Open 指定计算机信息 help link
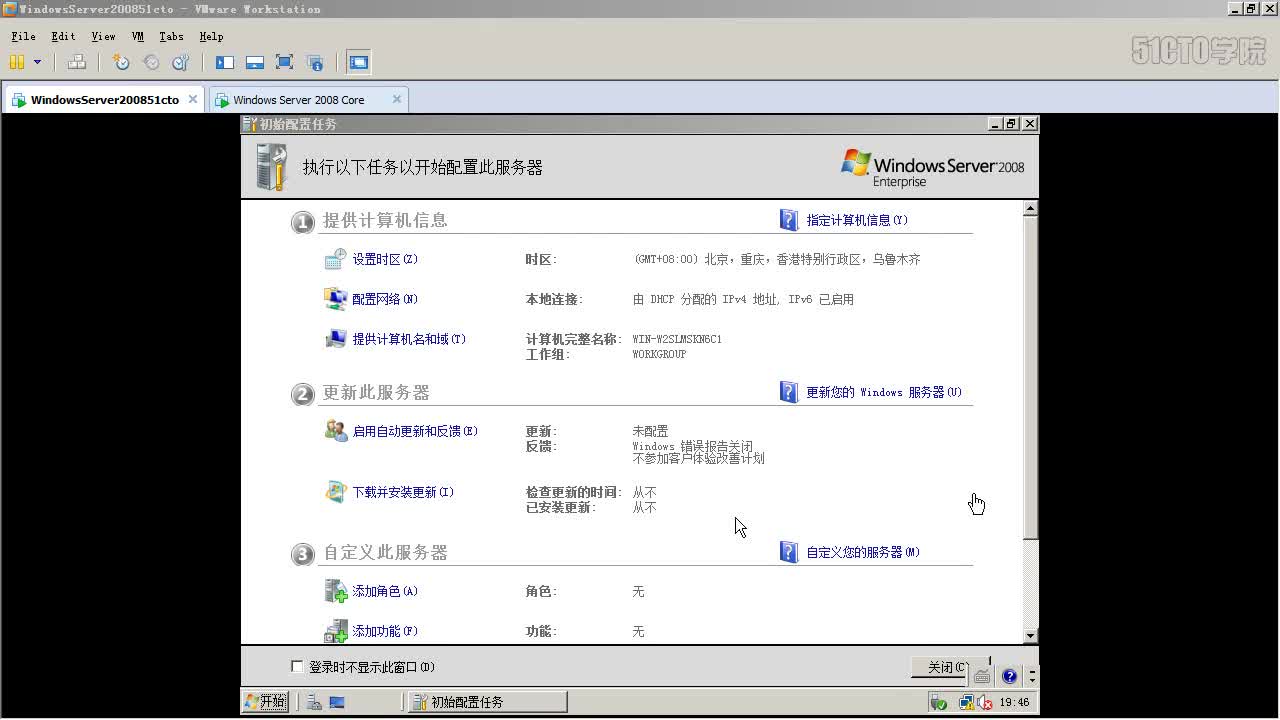 (x=857, y=220)
